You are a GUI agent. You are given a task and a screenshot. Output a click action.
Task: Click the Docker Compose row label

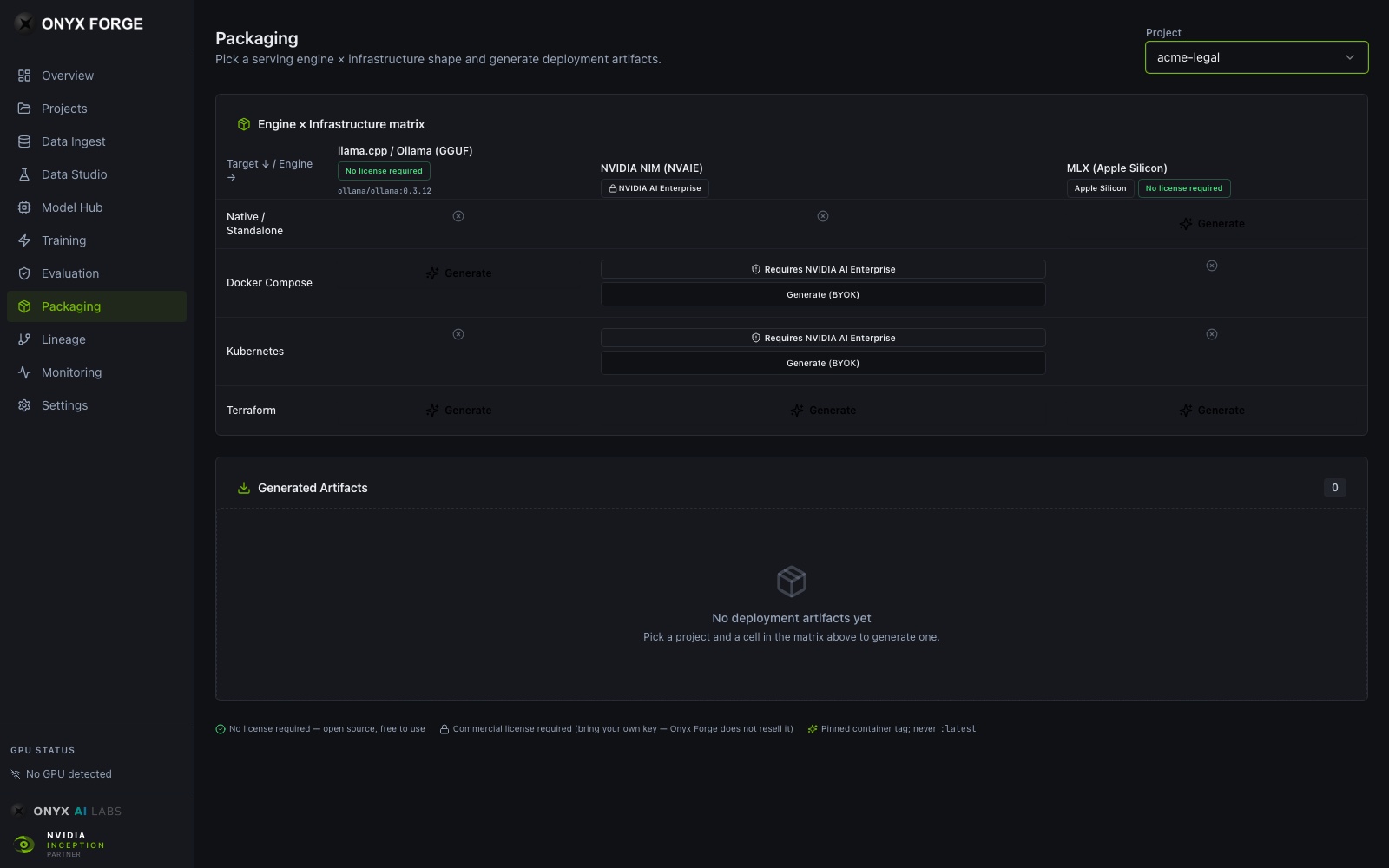point(269,283)
